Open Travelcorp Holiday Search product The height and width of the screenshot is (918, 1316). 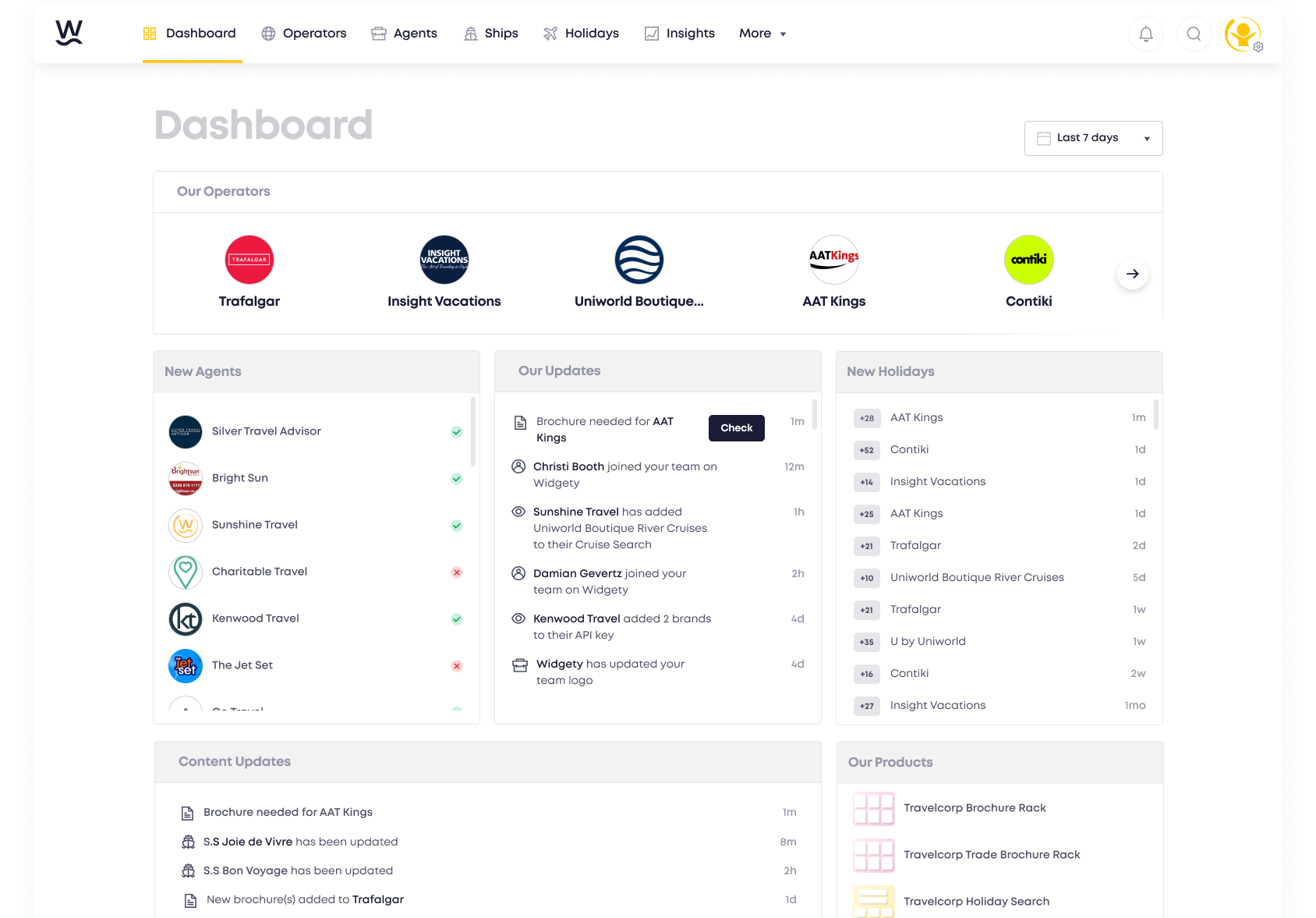tap(976, 902)
